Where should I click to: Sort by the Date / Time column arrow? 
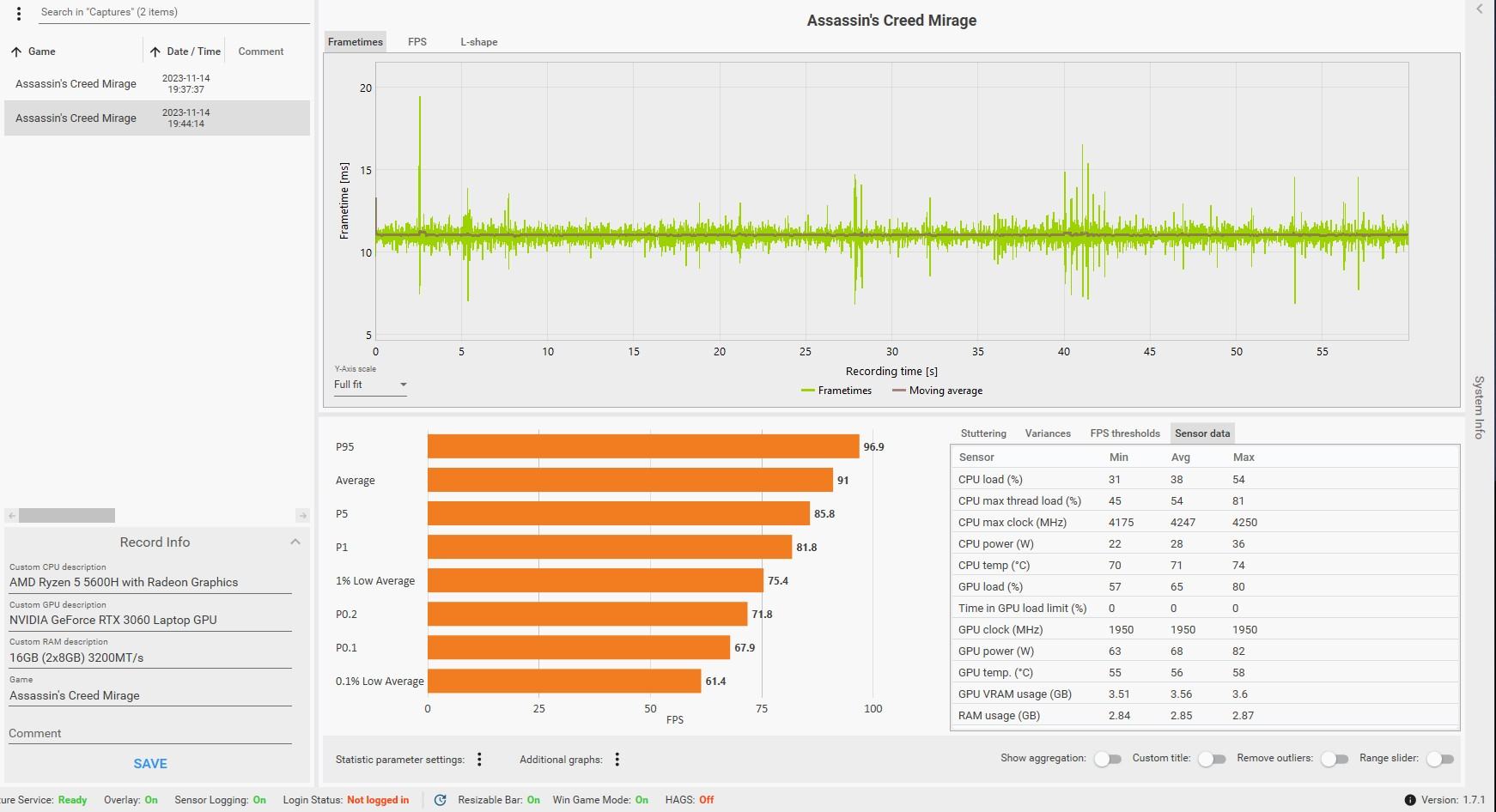[x=155, y=52]
